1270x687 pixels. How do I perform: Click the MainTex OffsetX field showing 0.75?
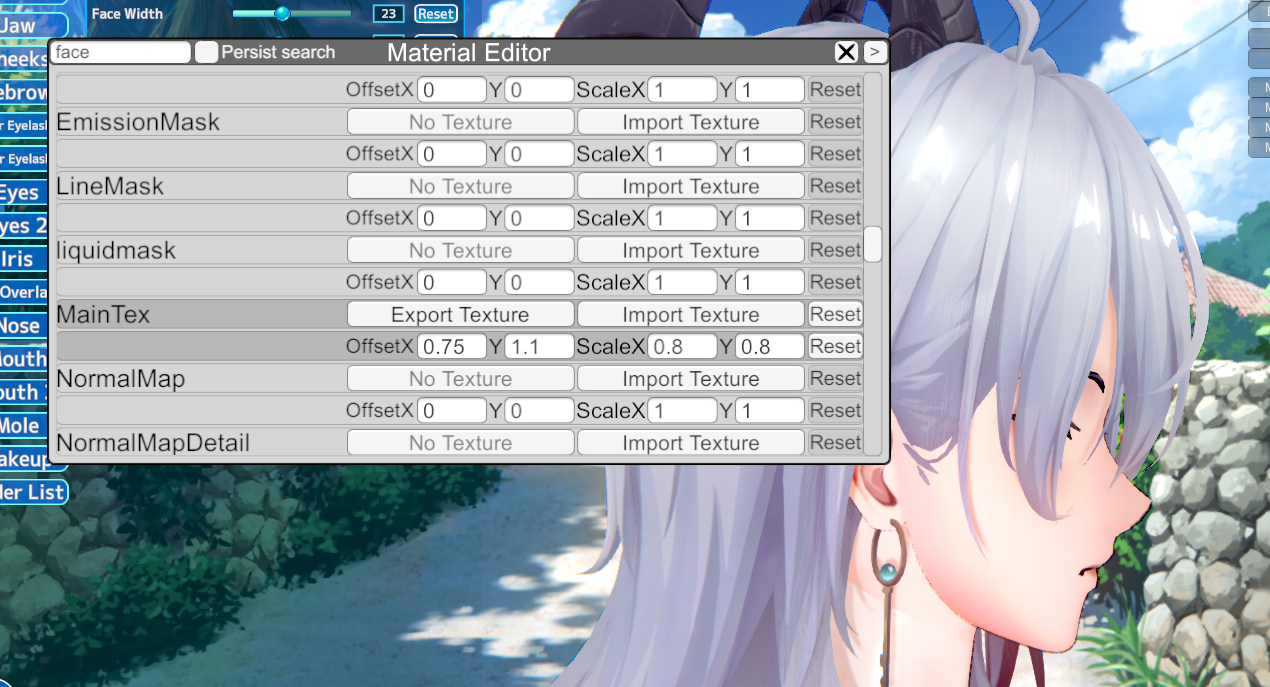point(451,347)
